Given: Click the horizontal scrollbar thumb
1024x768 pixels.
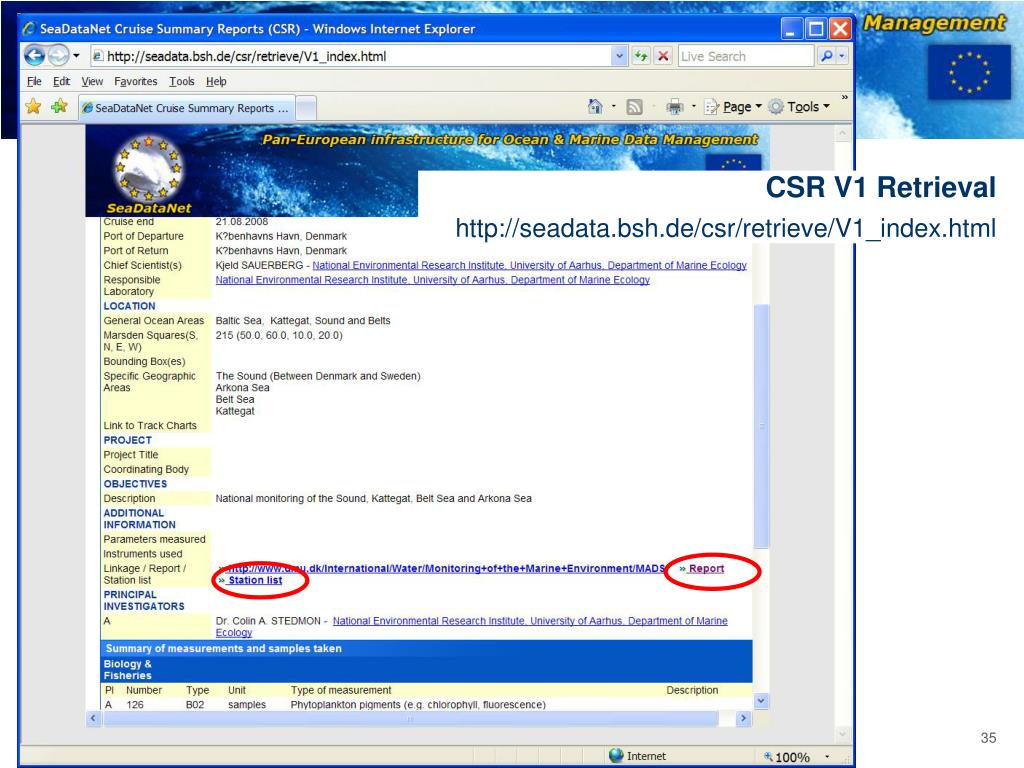Looking at the screenshot, I should [x=411, y=718].
